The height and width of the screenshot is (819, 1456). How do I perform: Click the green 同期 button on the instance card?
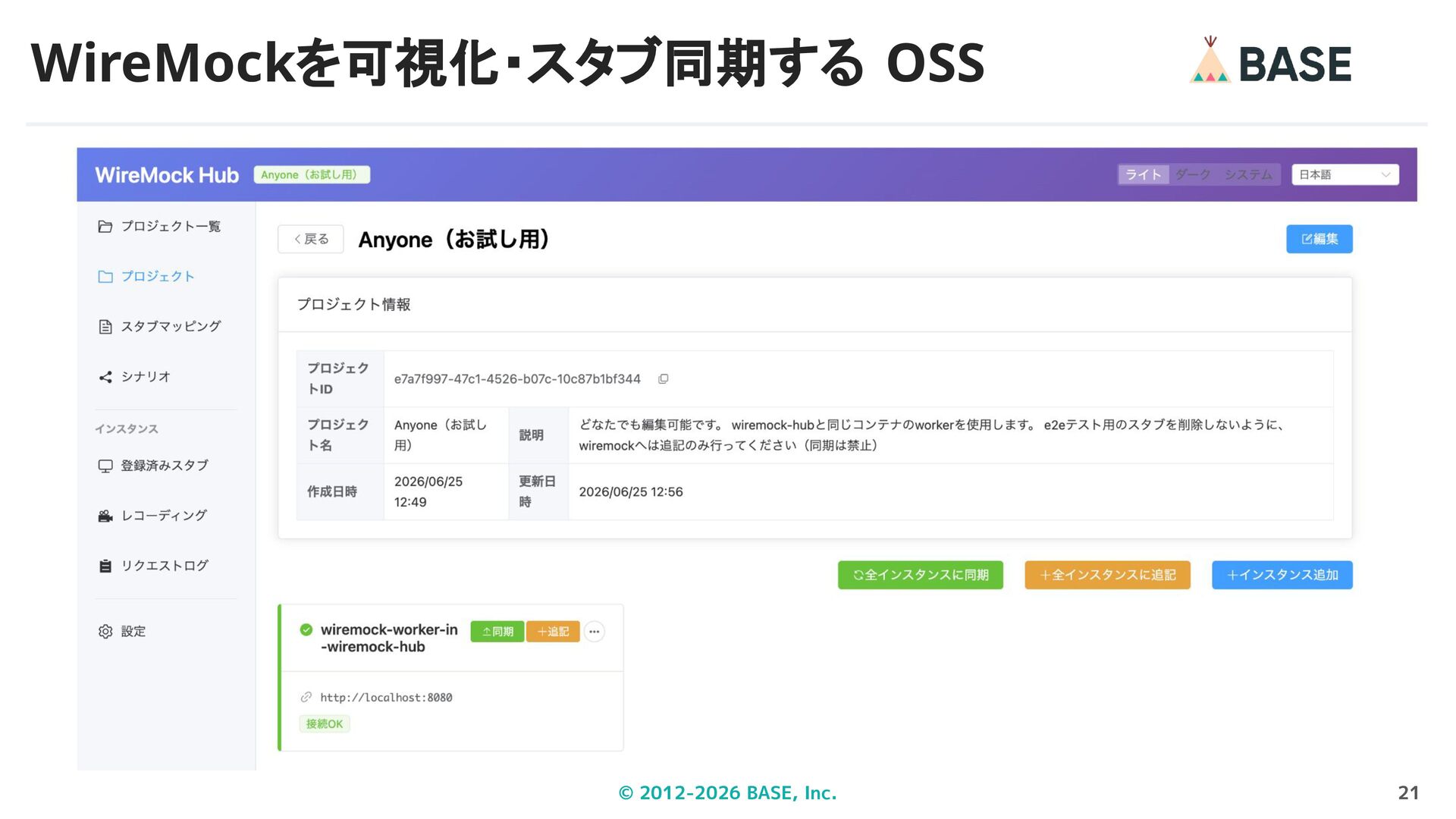point(497,632)
